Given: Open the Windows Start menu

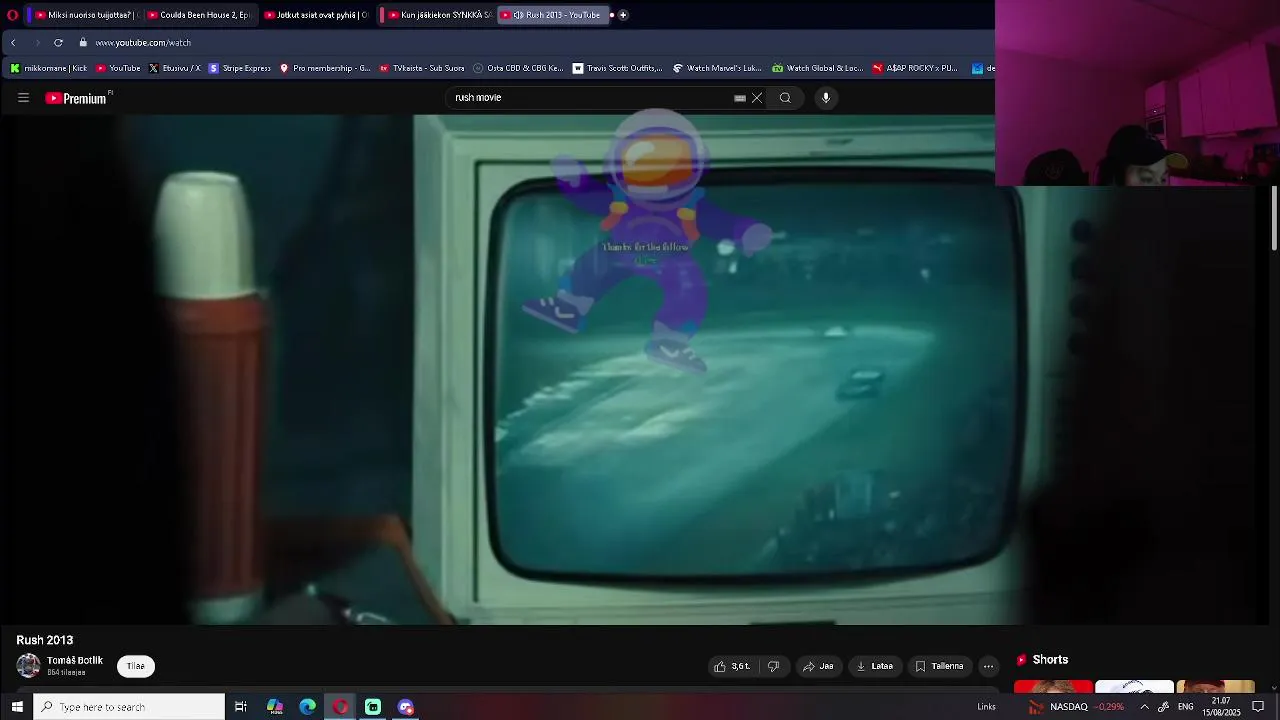Looking at the screenshot, I should [16, 707].
